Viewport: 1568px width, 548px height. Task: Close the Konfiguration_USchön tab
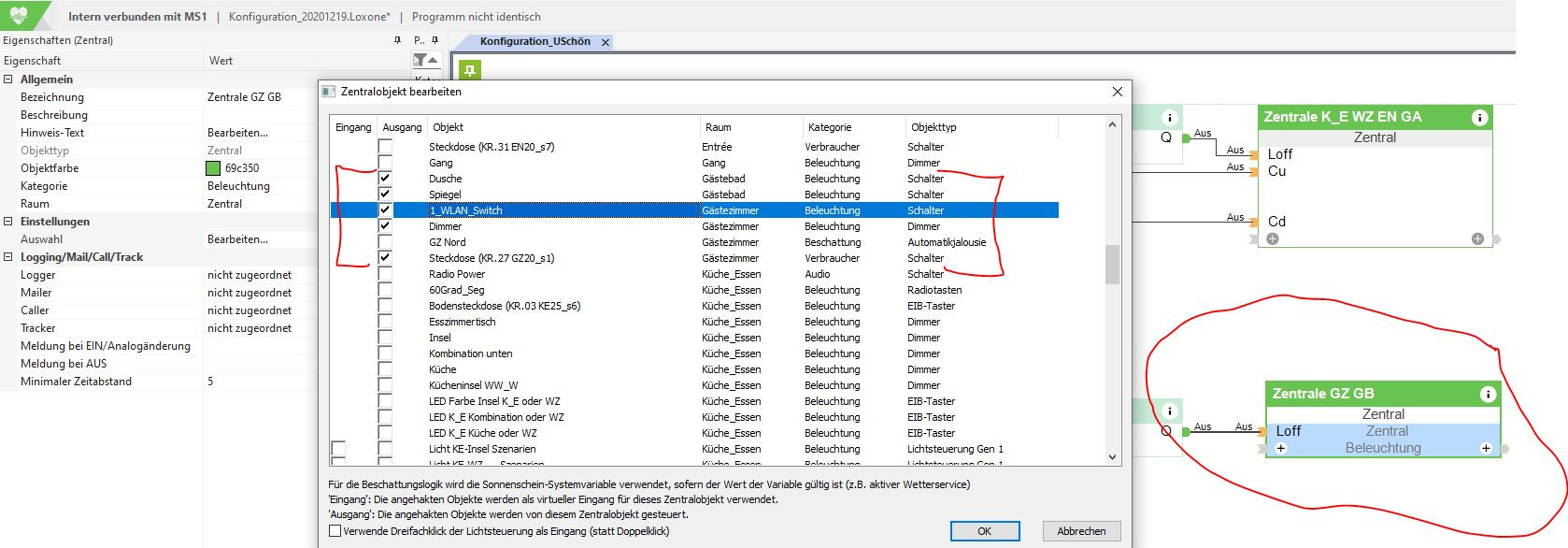pos(606,42)
